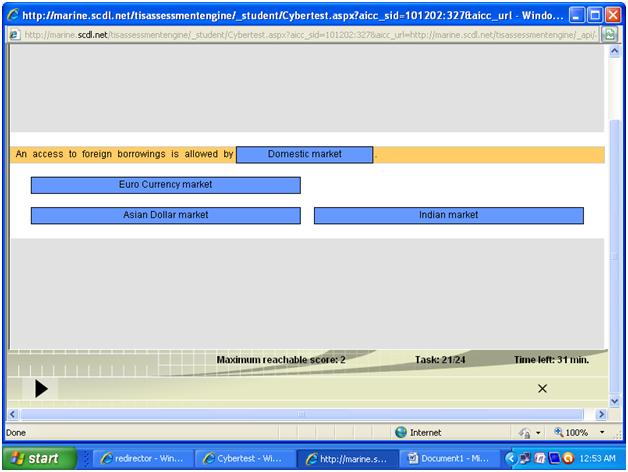Select the Asian Dollar market answer
This screenshot has height=472, width=628.
[165, 216]
